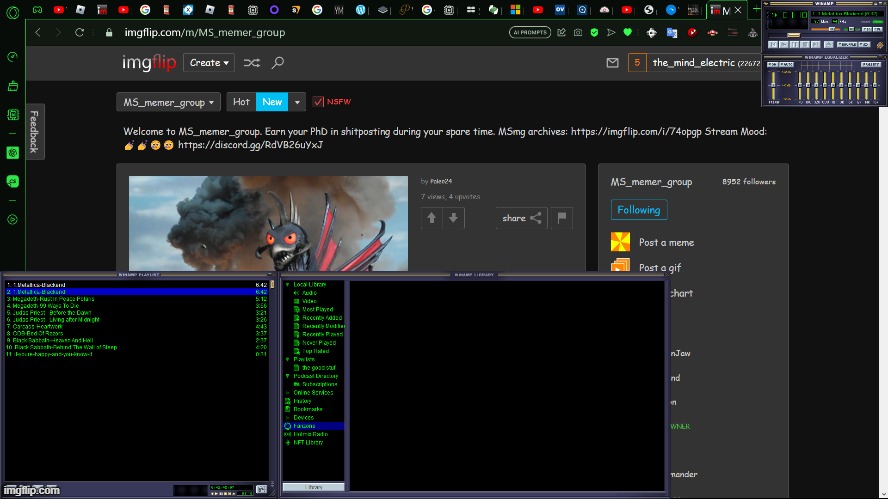
Task: Toggle the equalizer AUTO button
Action: pos(787,65)
